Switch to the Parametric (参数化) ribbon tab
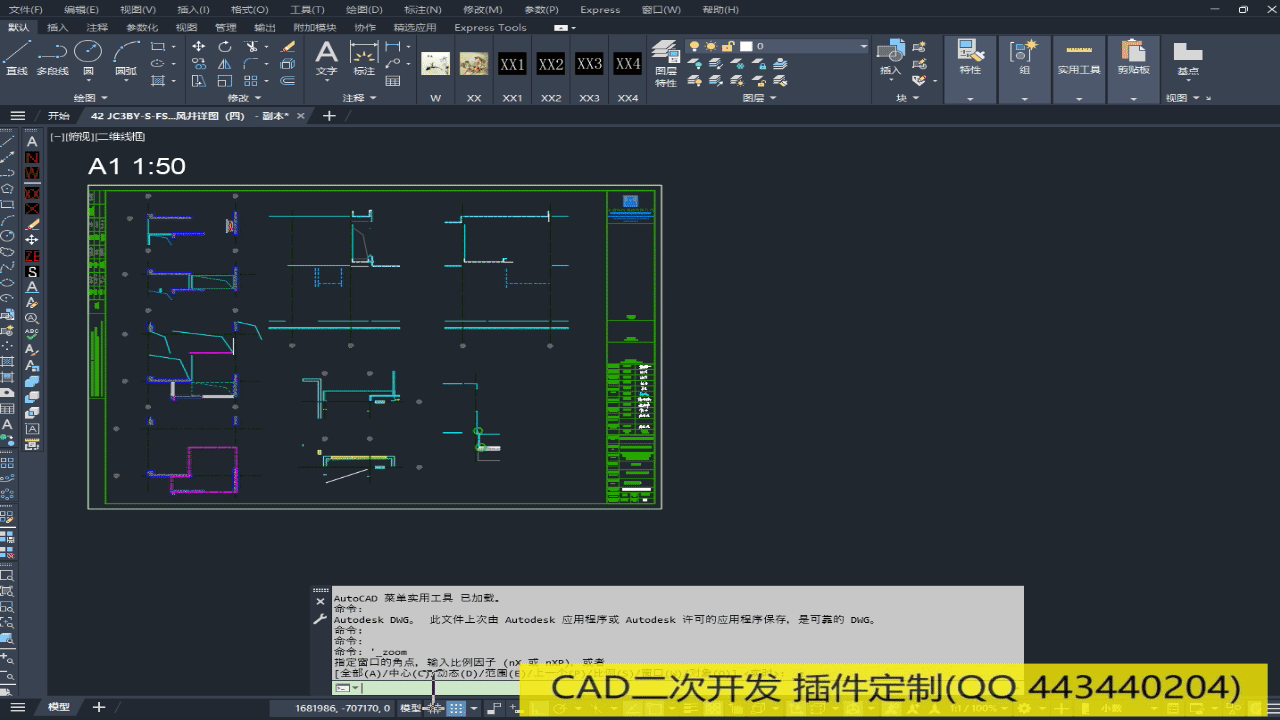The width and height of the screenshot is (1280, 720). click(141, 28)
